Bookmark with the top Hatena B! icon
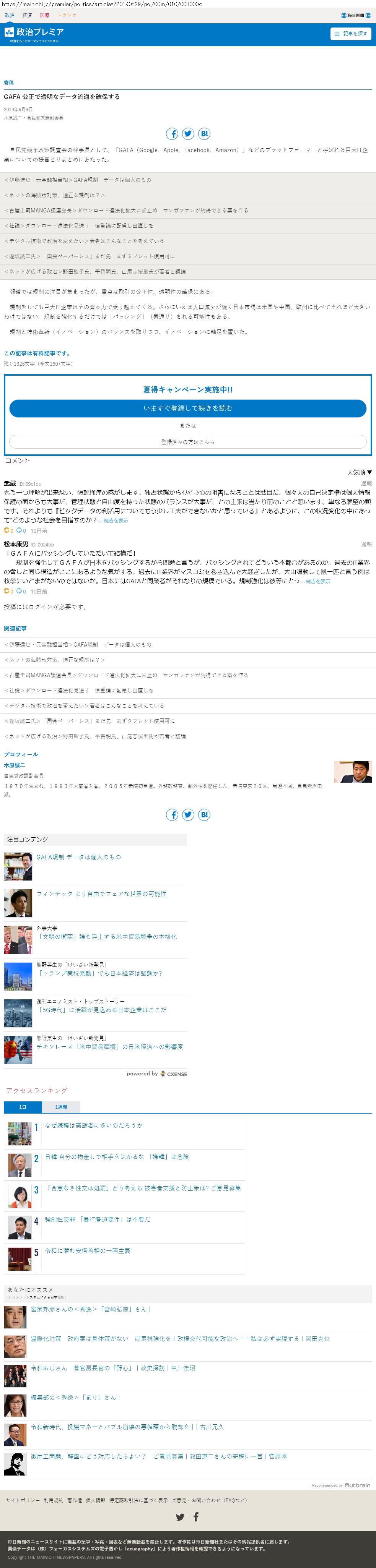 (x=204, y=134)
